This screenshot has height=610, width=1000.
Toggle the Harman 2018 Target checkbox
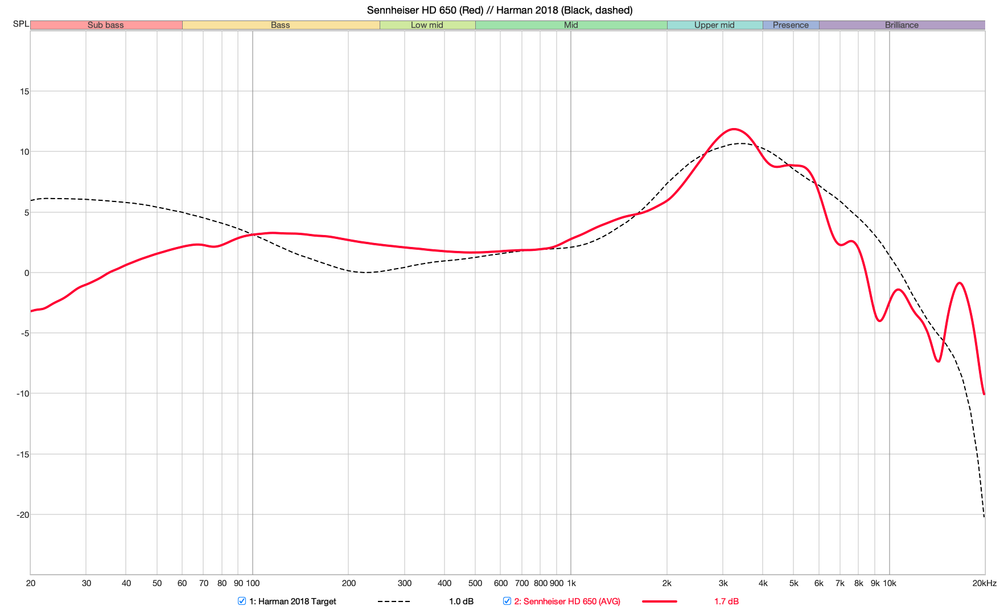(239, 600)
